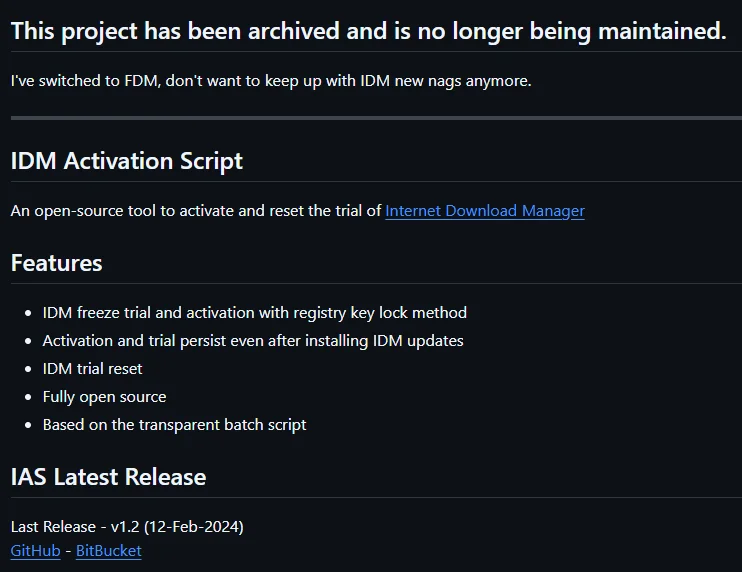Click the transparent batch script bullet
The image size is (742, 572).
[x=174, y=425]
